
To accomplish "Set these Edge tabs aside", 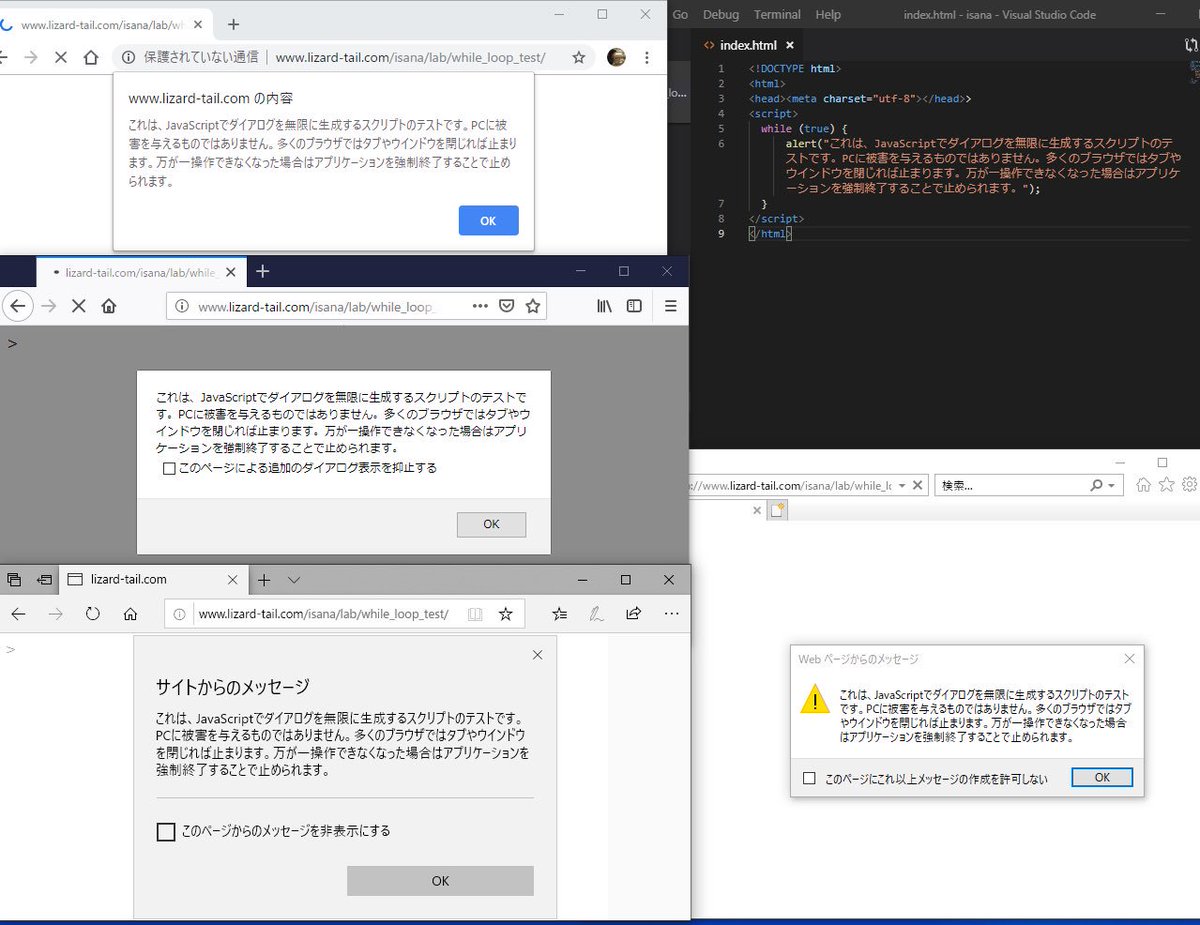I will point(44,579).
